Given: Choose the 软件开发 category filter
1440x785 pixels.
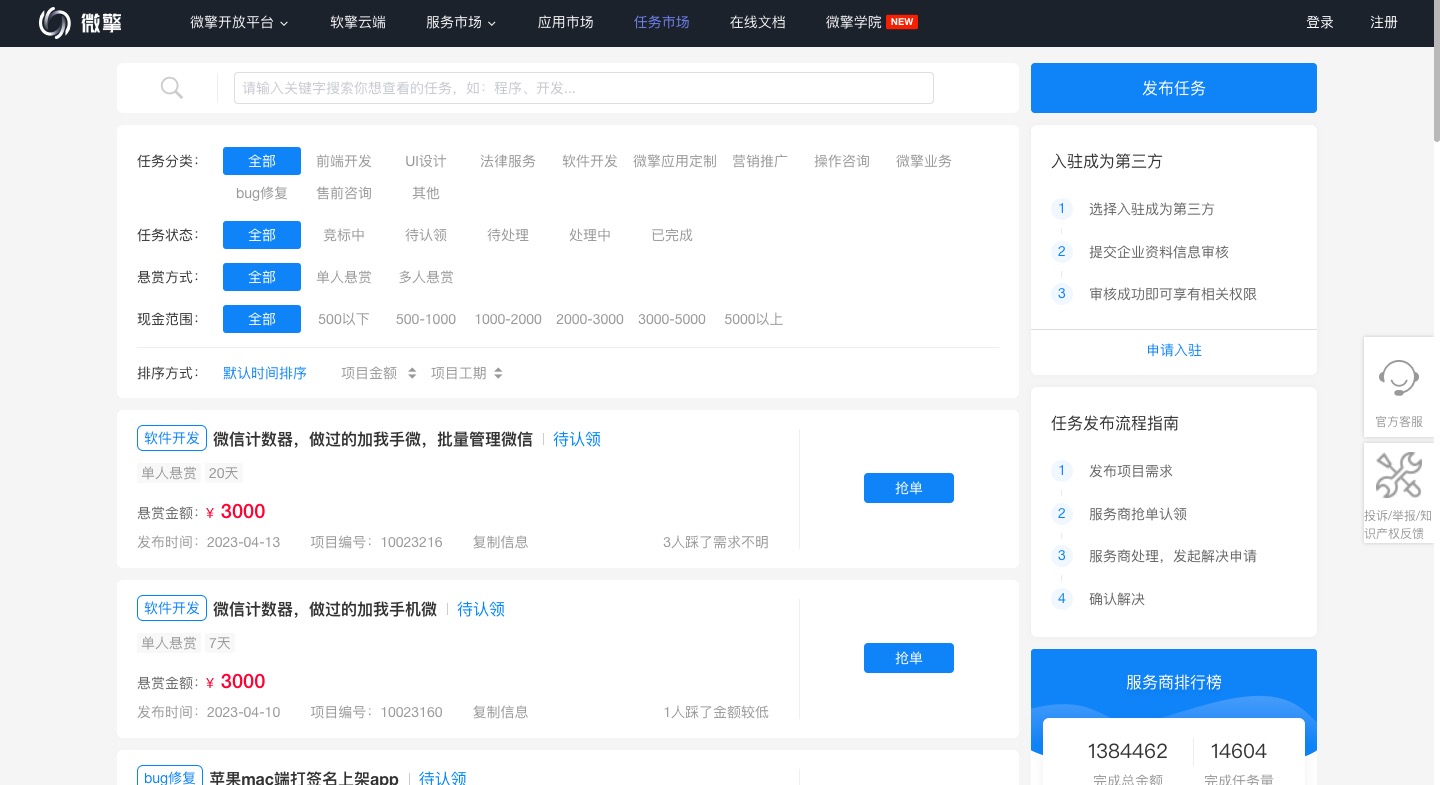Looking at the screenshot, I should coord(590,161).
